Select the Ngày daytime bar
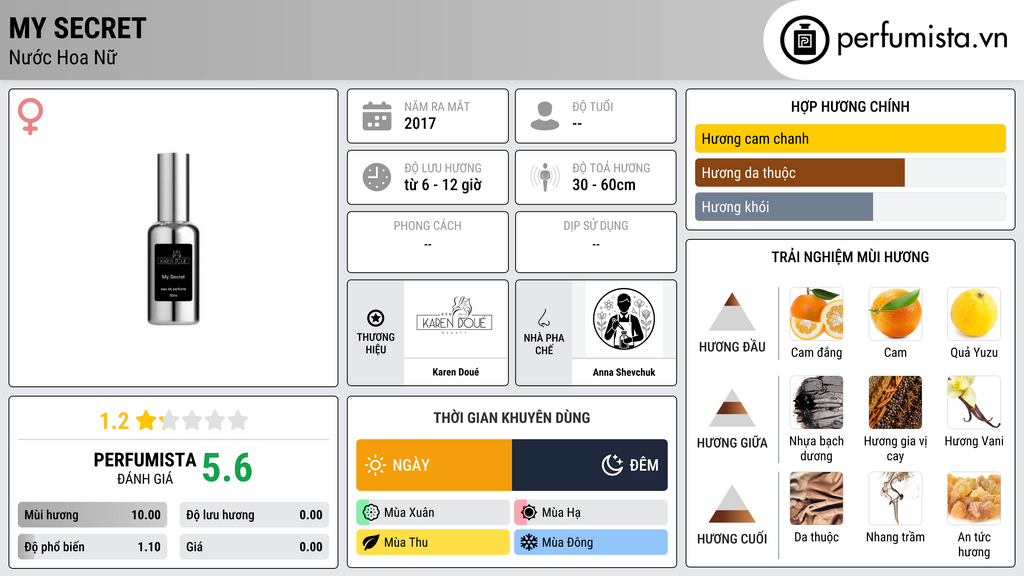 click(x=434, y=465)
